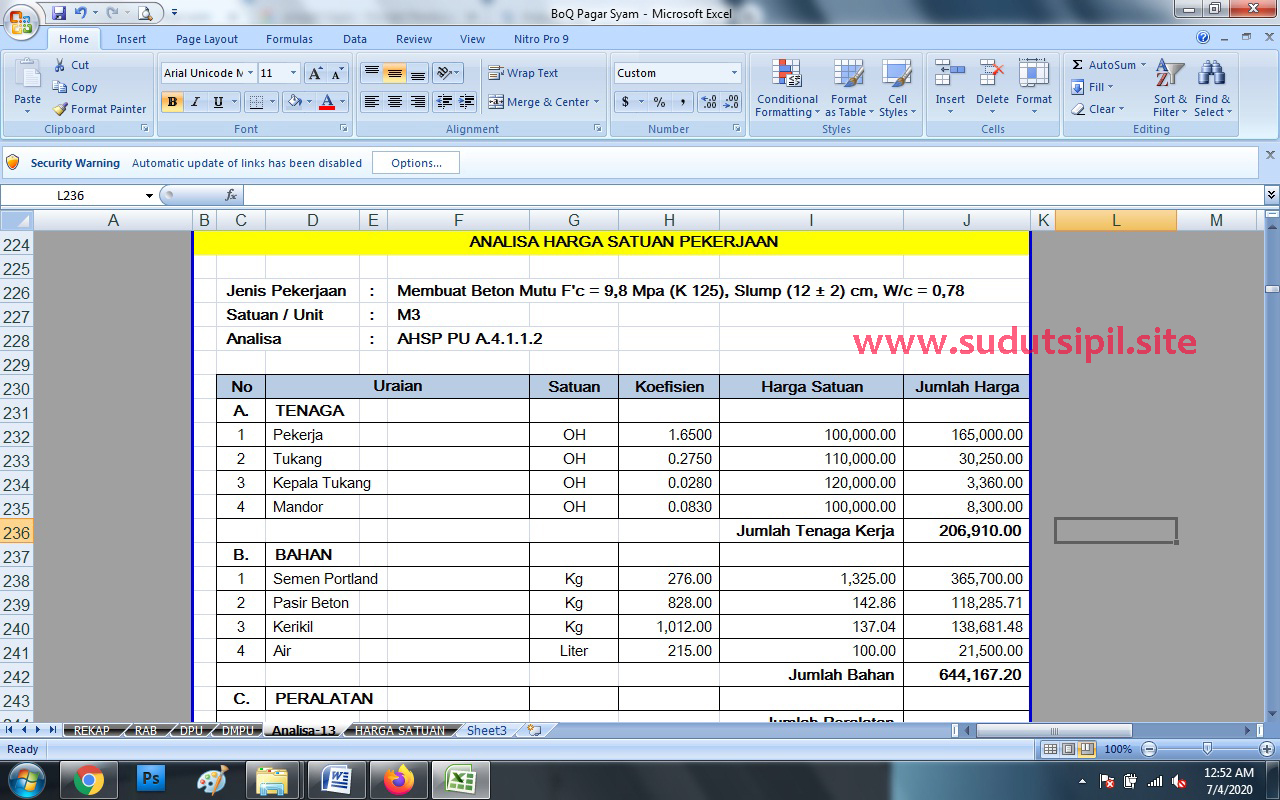This screenshot has height=800, width=1280.
Task: Apply Italic formatting
Action: (195, 102)
